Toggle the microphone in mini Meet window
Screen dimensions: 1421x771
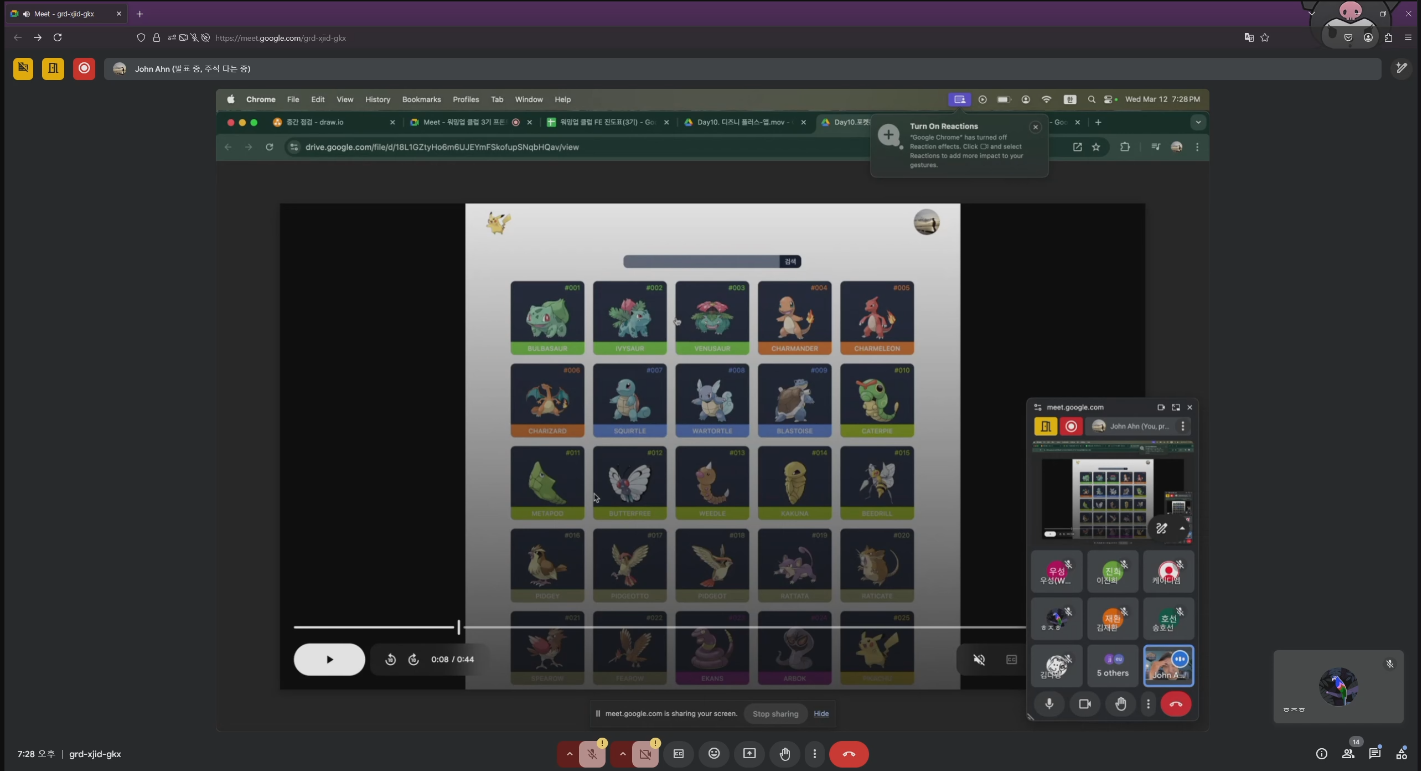(x=1049, y=704)
